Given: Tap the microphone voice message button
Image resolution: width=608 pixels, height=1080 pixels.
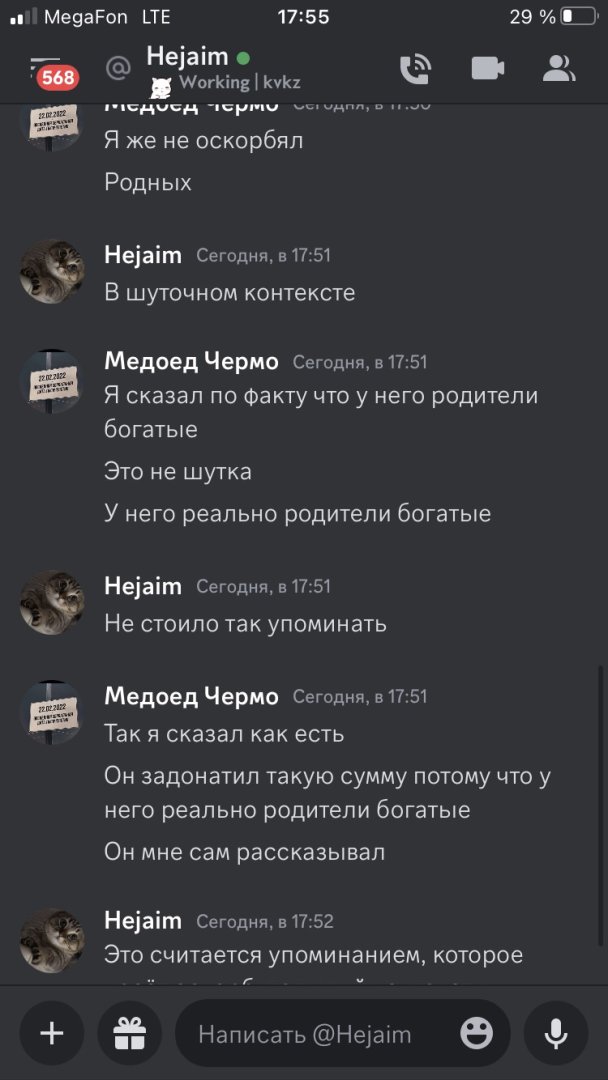Looking at the screenshot, I should [x=556, y=1033].
